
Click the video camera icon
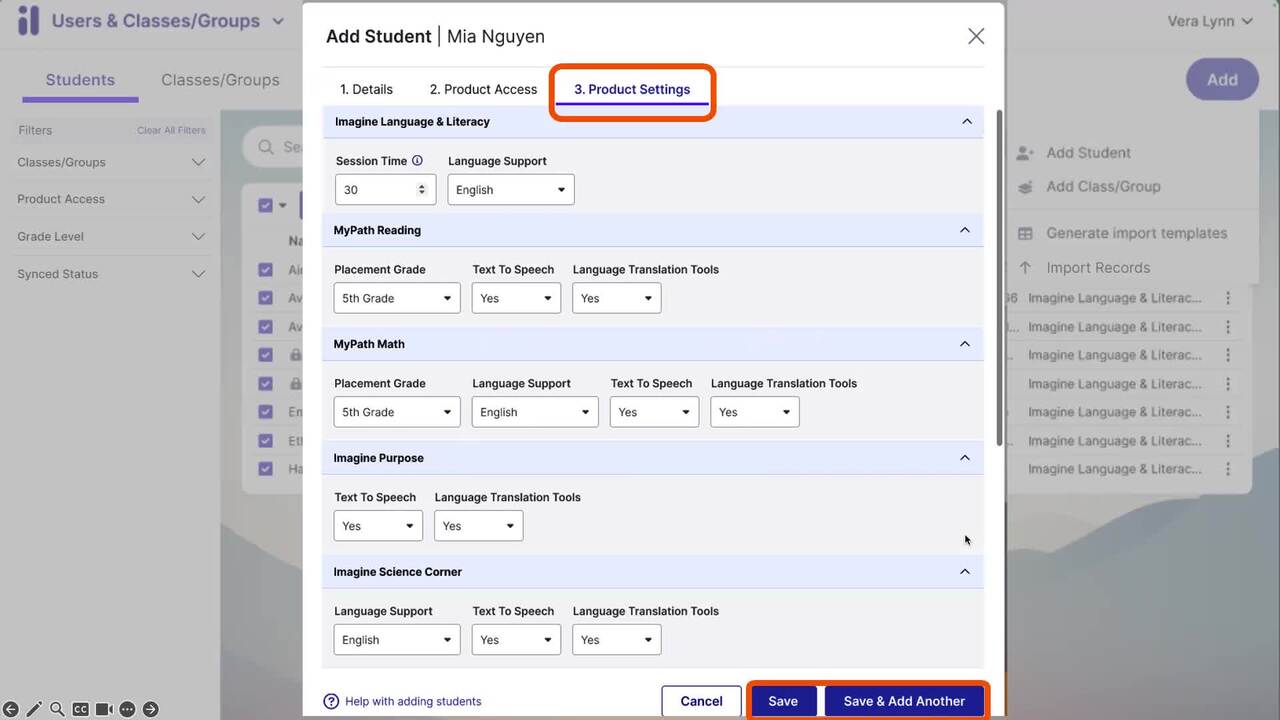coord(104,709)
